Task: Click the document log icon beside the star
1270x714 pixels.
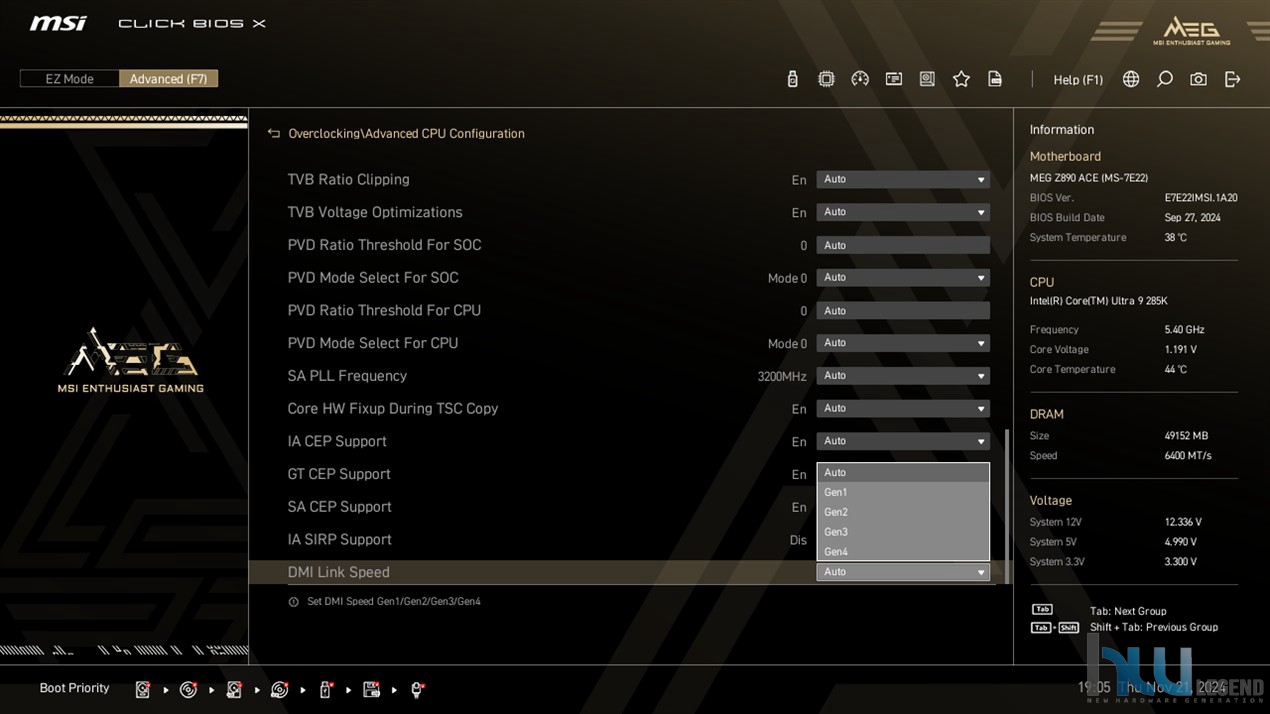Action: [995, 79]
